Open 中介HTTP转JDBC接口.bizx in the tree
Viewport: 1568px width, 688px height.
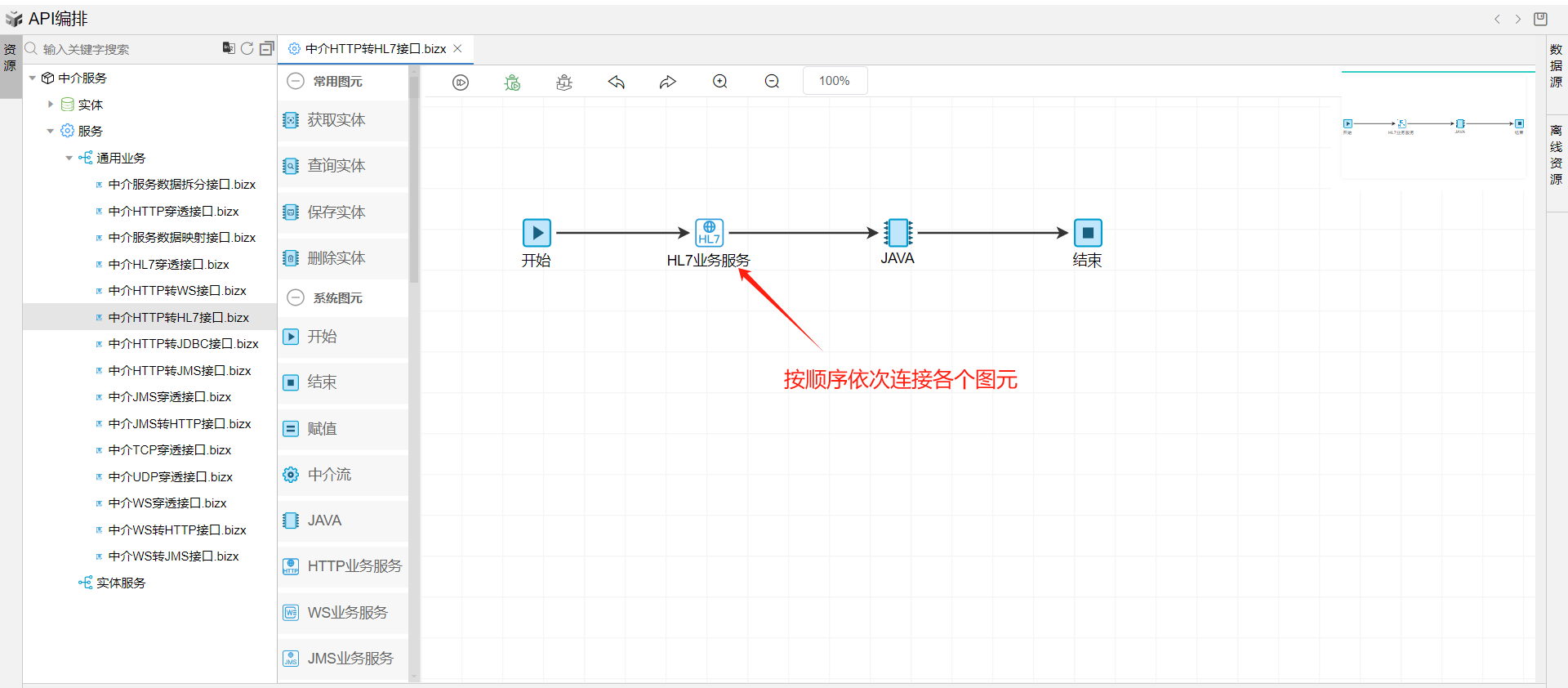pos(183,344)
